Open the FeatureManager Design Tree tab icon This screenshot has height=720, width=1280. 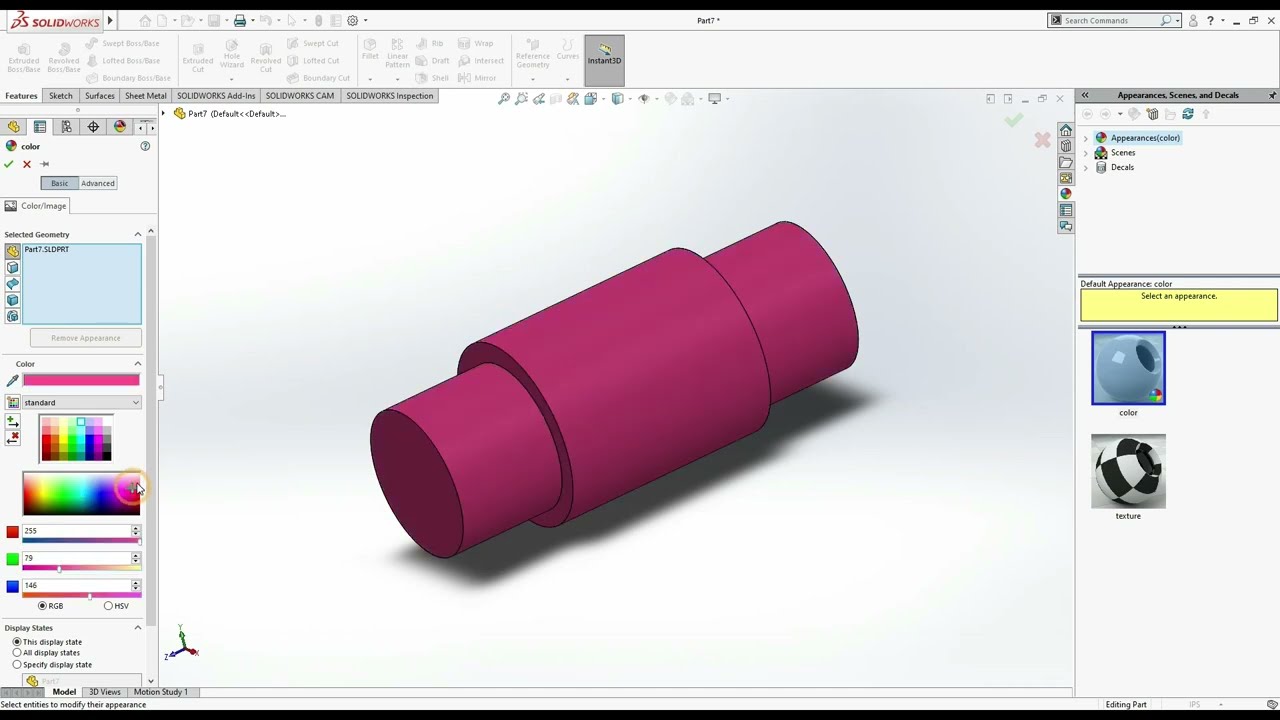click(13, 127)
